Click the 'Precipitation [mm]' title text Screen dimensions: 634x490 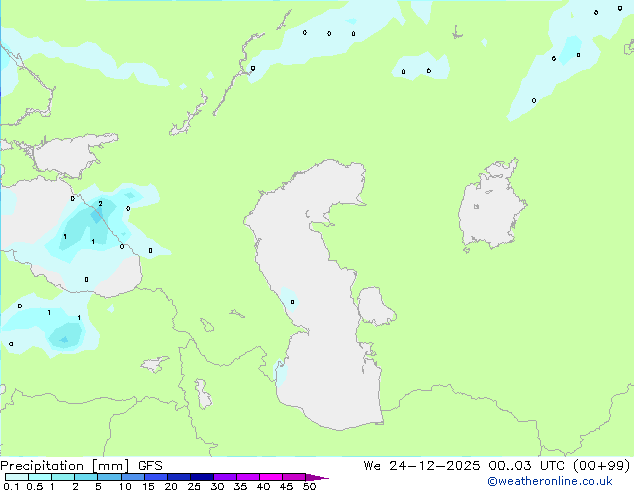pos(64,466)
